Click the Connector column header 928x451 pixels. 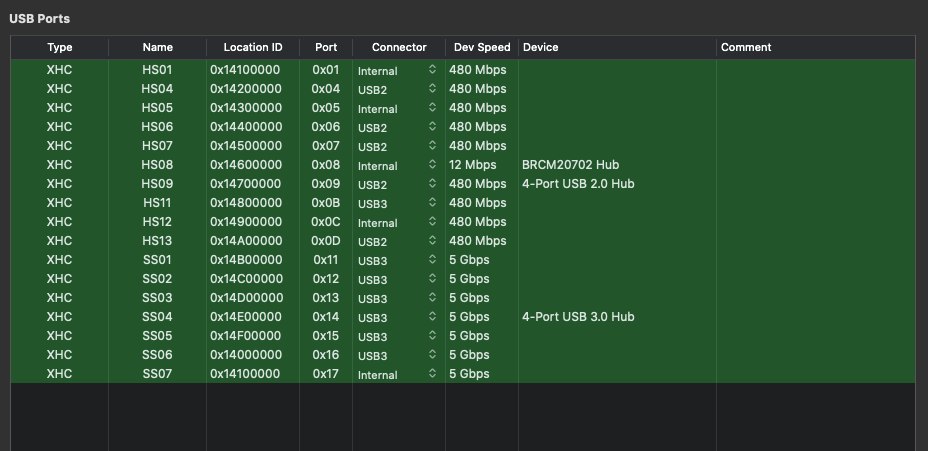click(x=399, y=47)
